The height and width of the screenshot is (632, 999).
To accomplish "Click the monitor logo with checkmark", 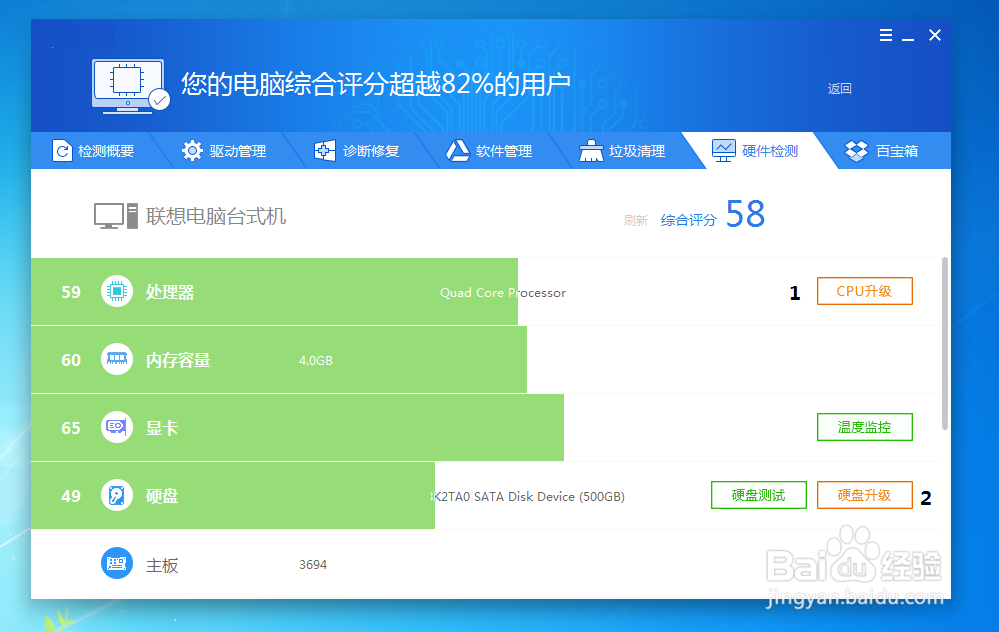I will click(x=131, y=86).
